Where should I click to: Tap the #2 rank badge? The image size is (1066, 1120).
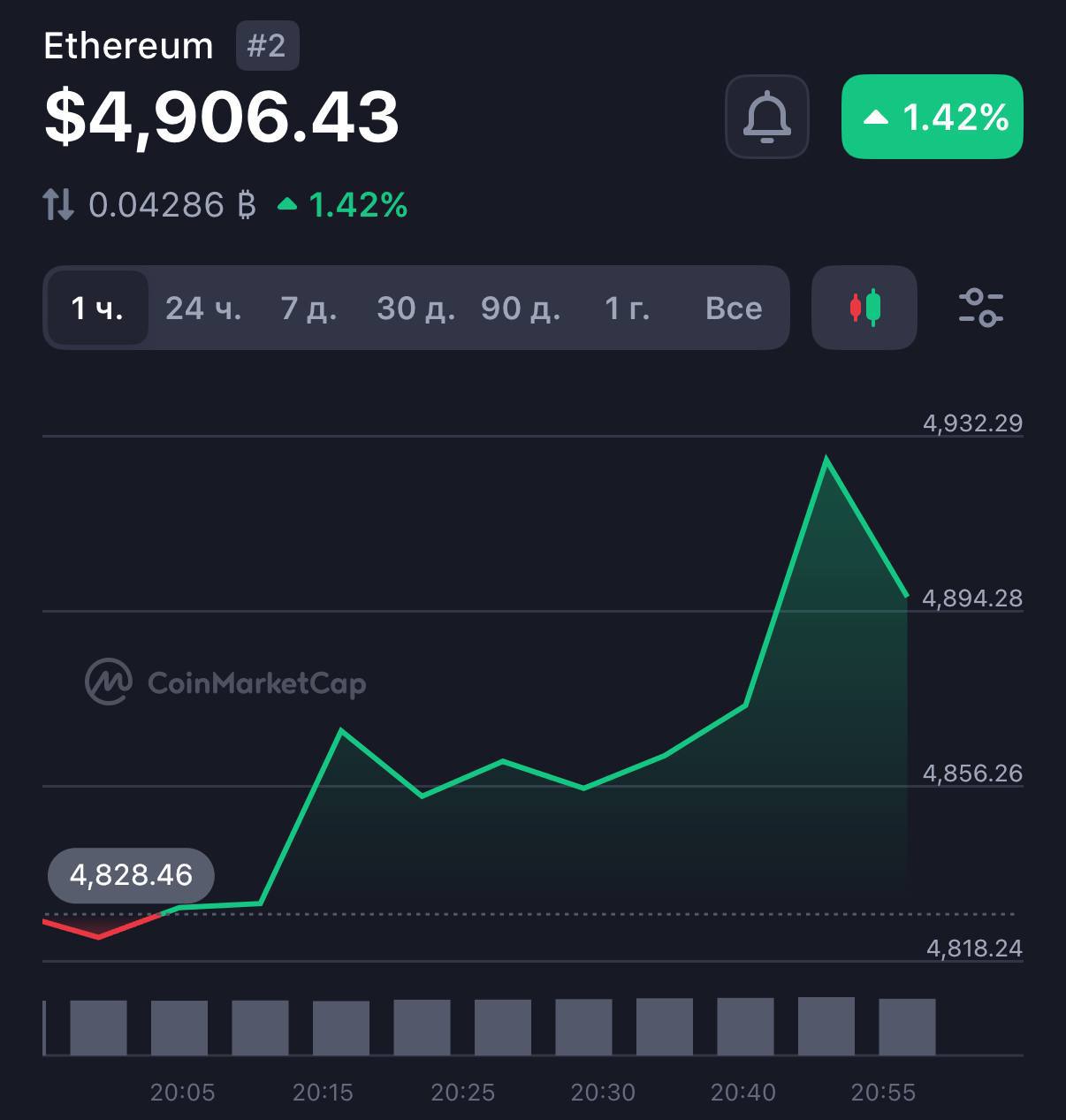[x=267, y=46]
